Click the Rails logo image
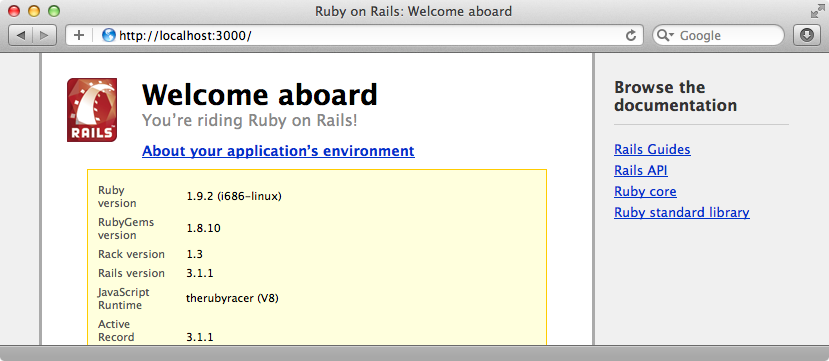Screen dimensions: 829x361 (92, 110)
